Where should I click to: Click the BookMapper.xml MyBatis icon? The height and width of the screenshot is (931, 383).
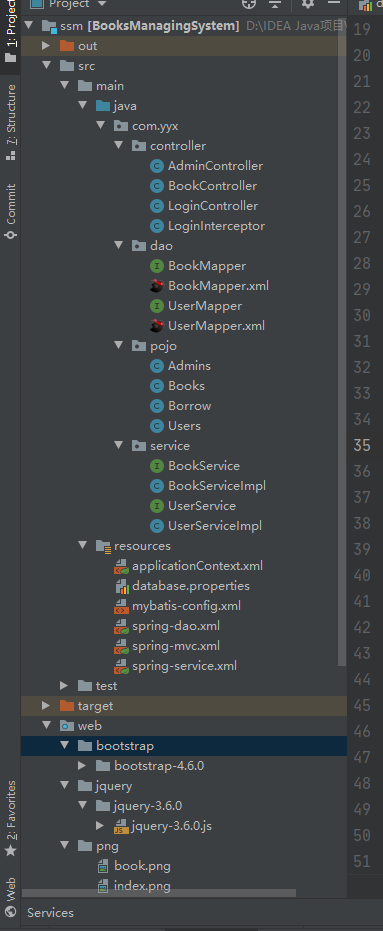[x=157, y=286]
